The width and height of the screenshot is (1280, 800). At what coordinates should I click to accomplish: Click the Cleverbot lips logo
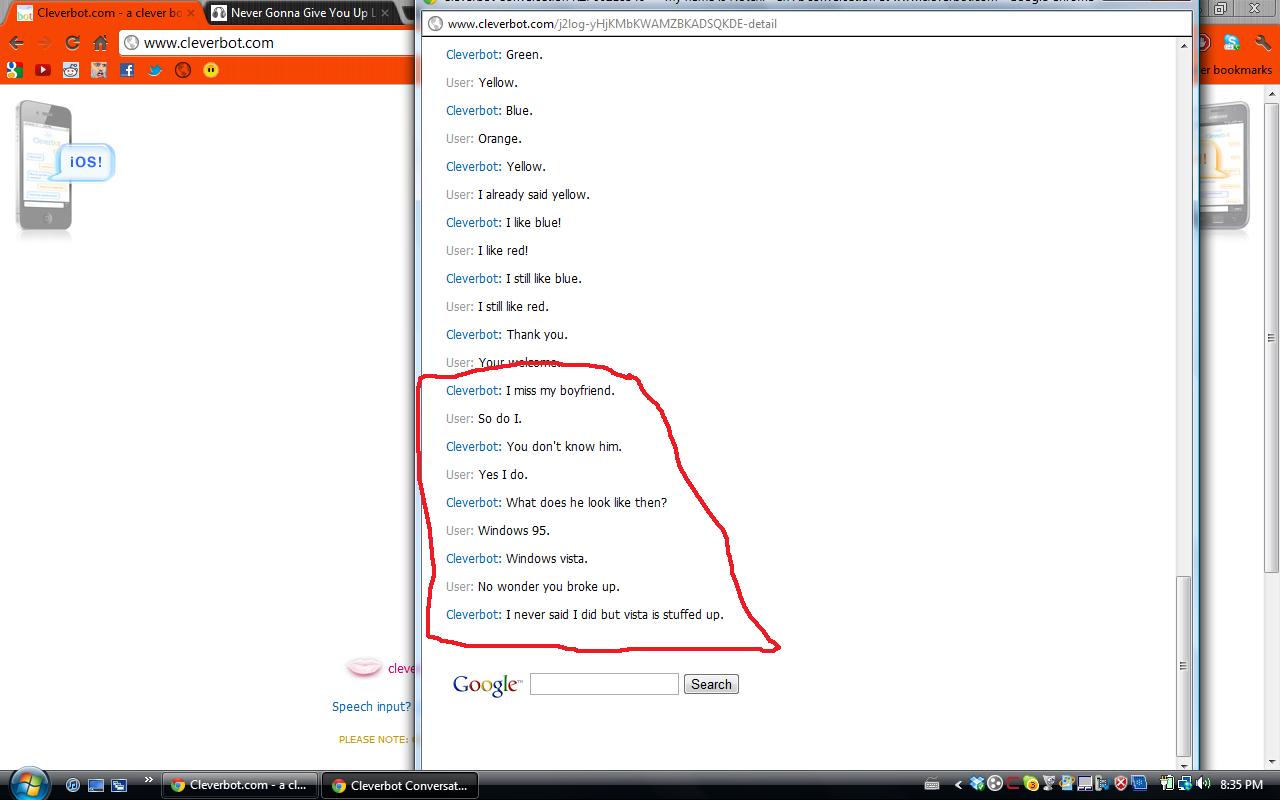click(364, 667)
